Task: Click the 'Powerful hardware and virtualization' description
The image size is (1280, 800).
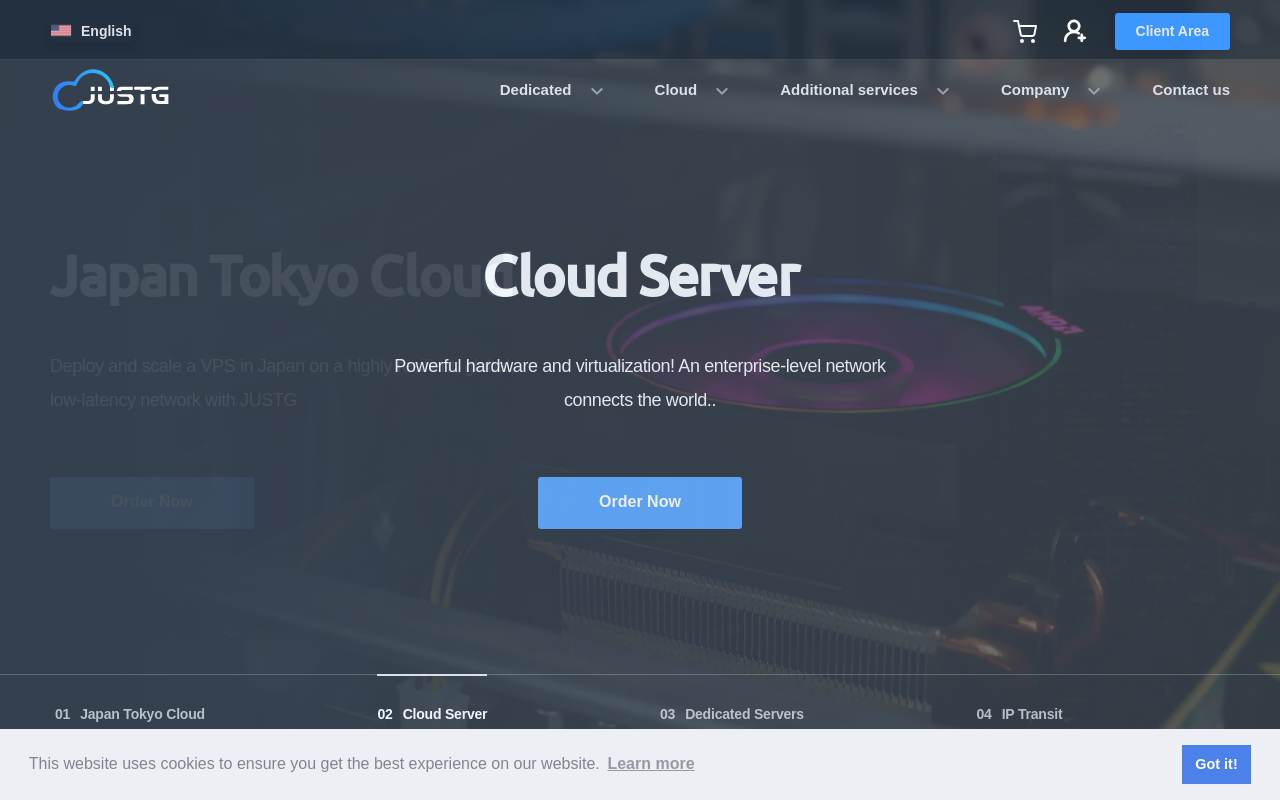Action: click(640, 383)
